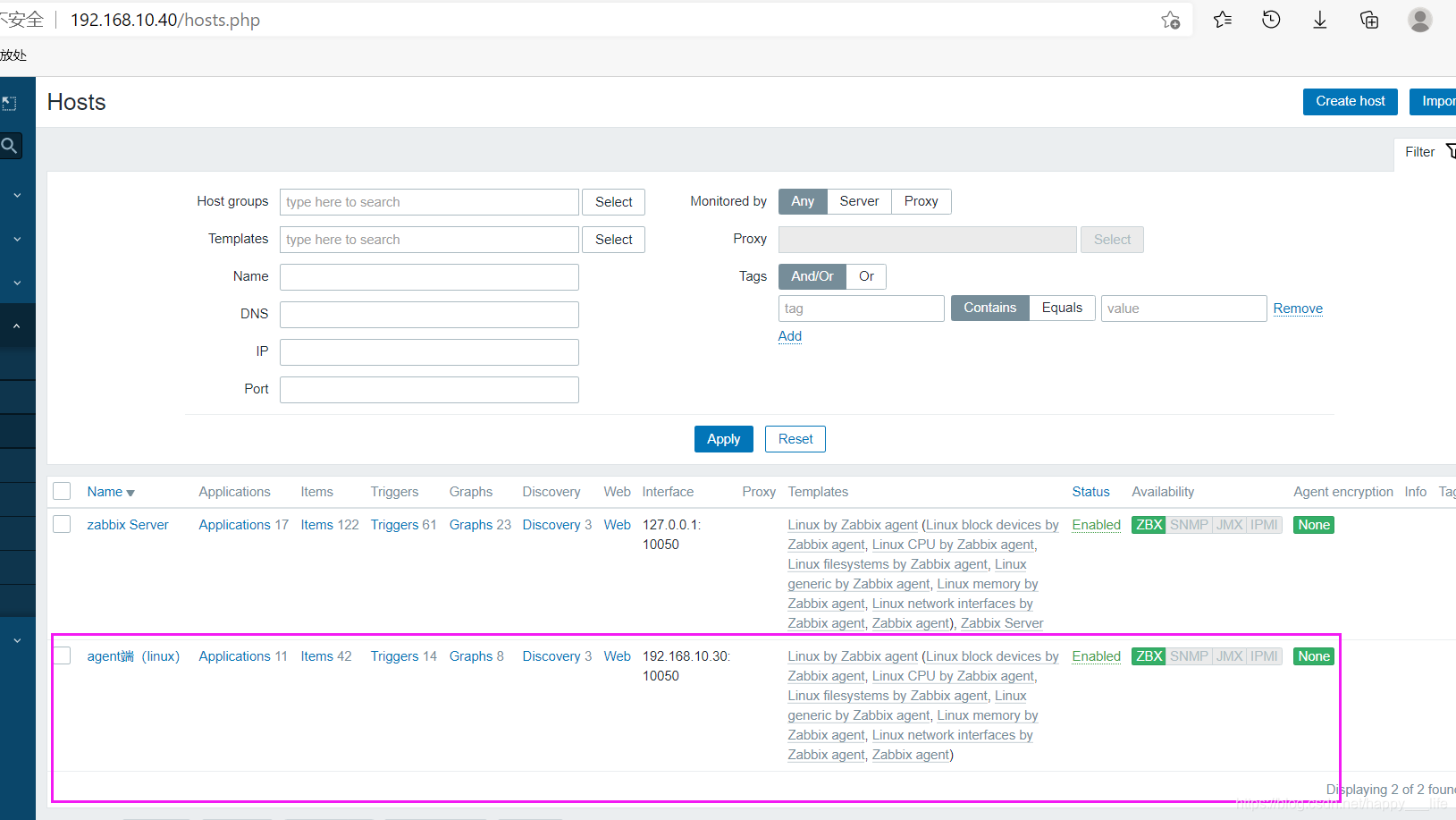Select Contains tag operator
This screenshot has height=820, width=1456.
(989, 308)
